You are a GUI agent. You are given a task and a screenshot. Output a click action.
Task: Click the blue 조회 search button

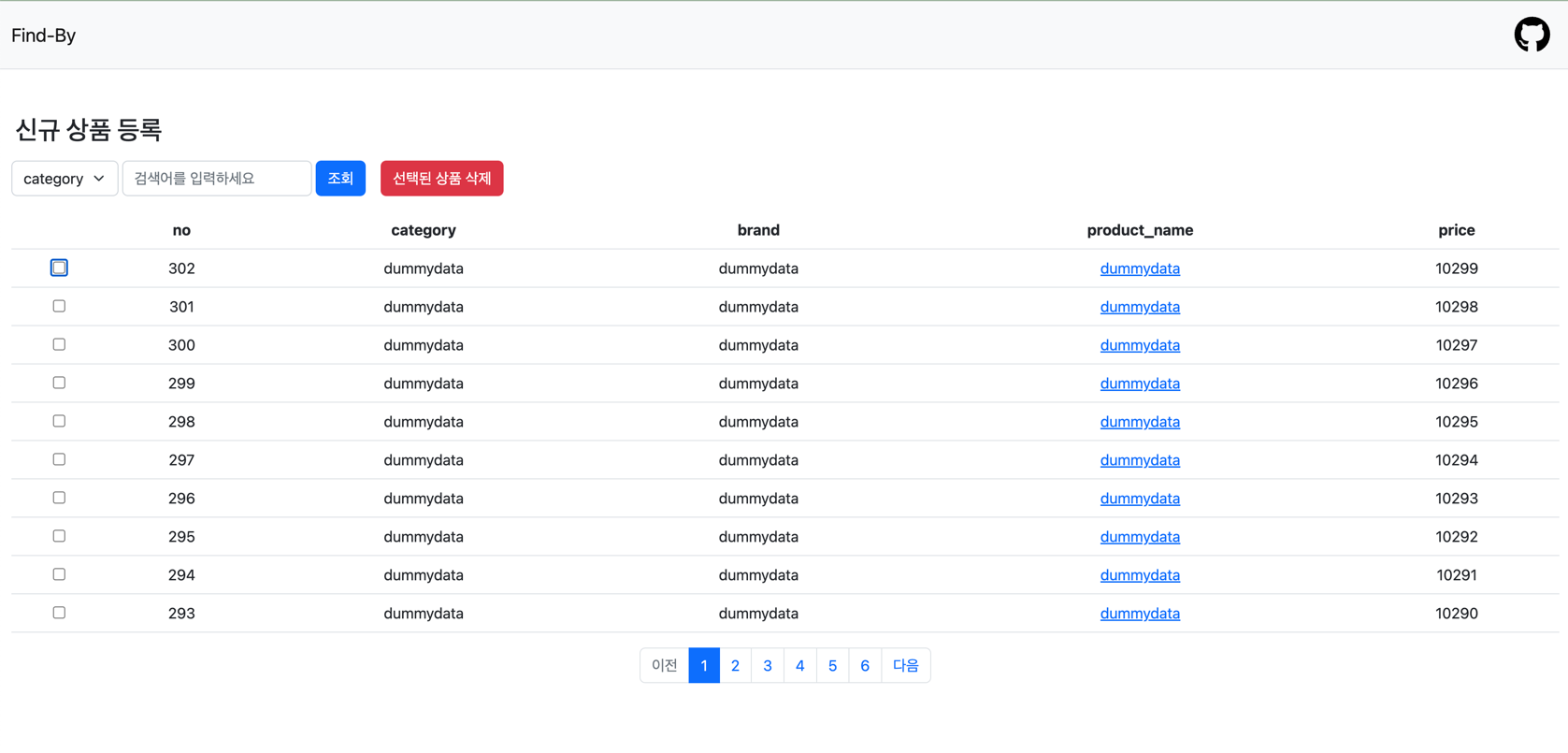[x=340, y=179]
